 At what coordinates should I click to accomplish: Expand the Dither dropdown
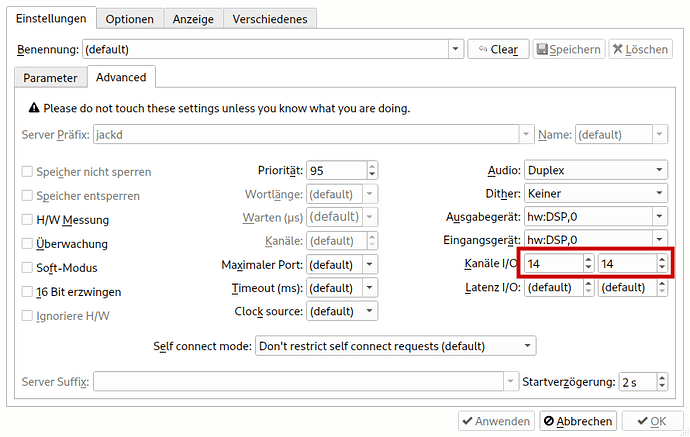click(x=596, y=193)
